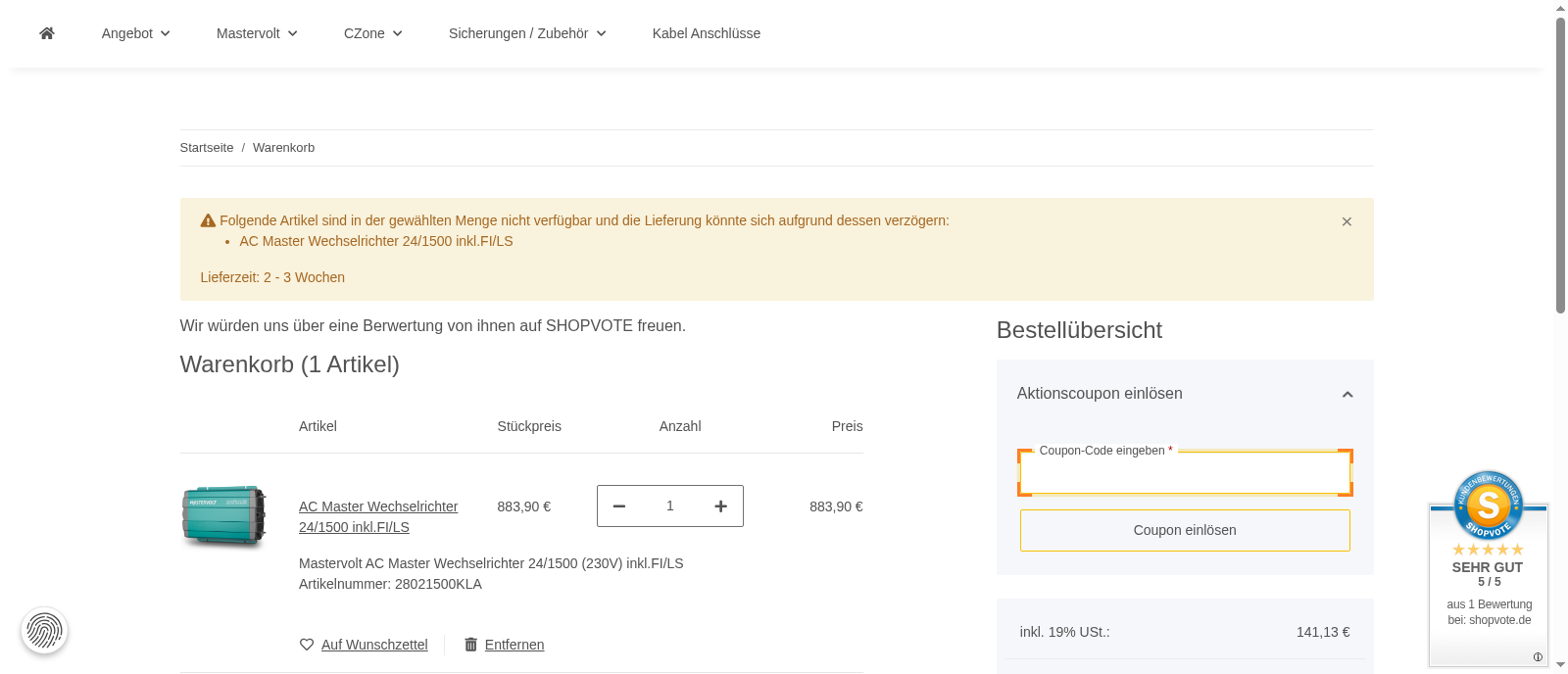The image size is (1568, 674).
Task: Click the trash icon next to Entfernen
Action: click(470, 645)
